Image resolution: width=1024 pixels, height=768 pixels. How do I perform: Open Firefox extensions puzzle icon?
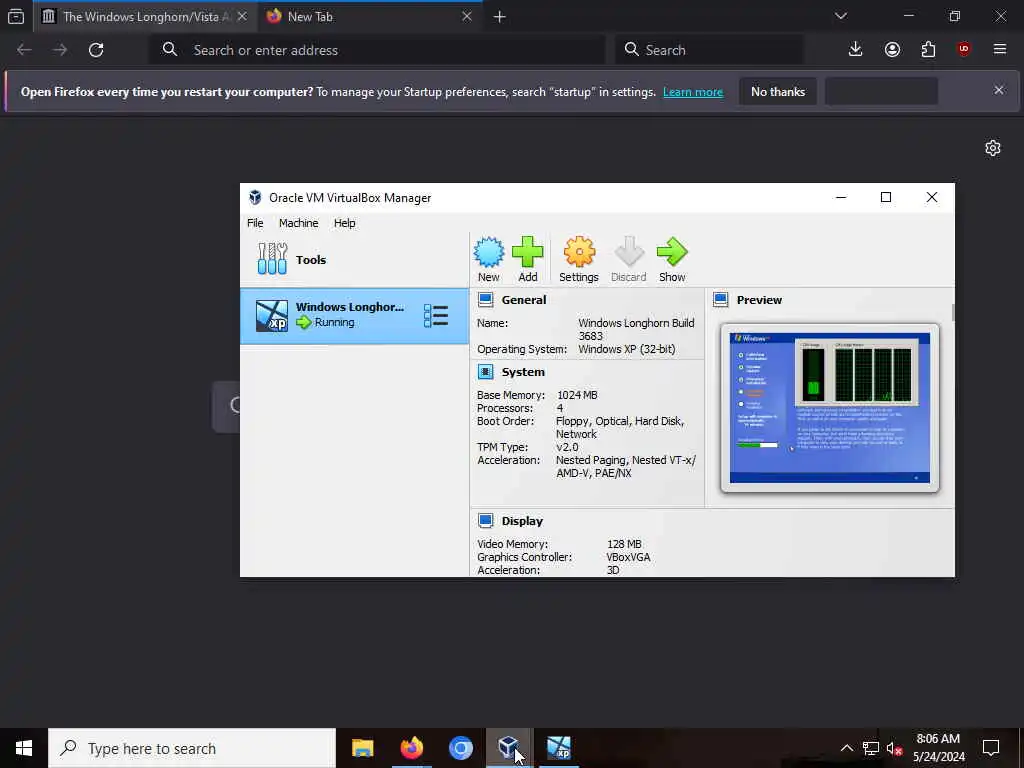928,50
